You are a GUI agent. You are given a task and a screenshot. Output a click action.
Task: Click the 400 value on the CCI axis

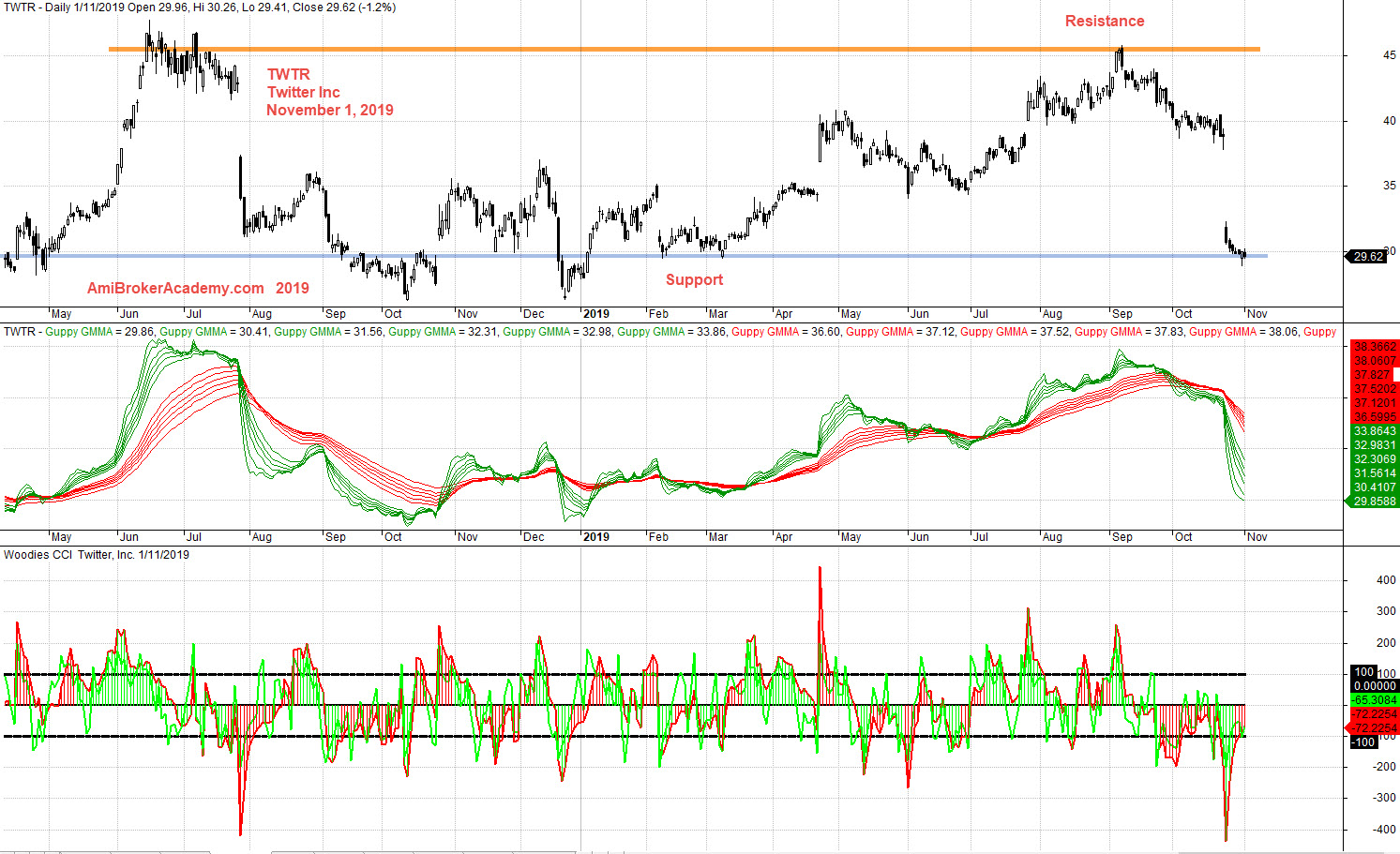(x=1385, y=580)
